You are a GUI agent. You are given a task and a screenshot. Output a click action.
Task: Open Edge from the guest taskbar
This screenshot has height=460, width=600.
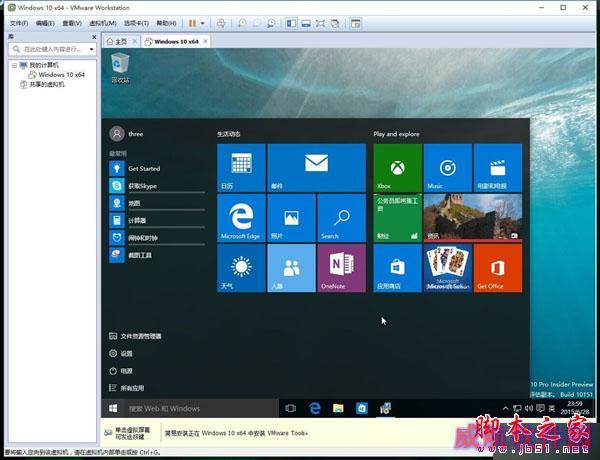click(x=315, y=408)
